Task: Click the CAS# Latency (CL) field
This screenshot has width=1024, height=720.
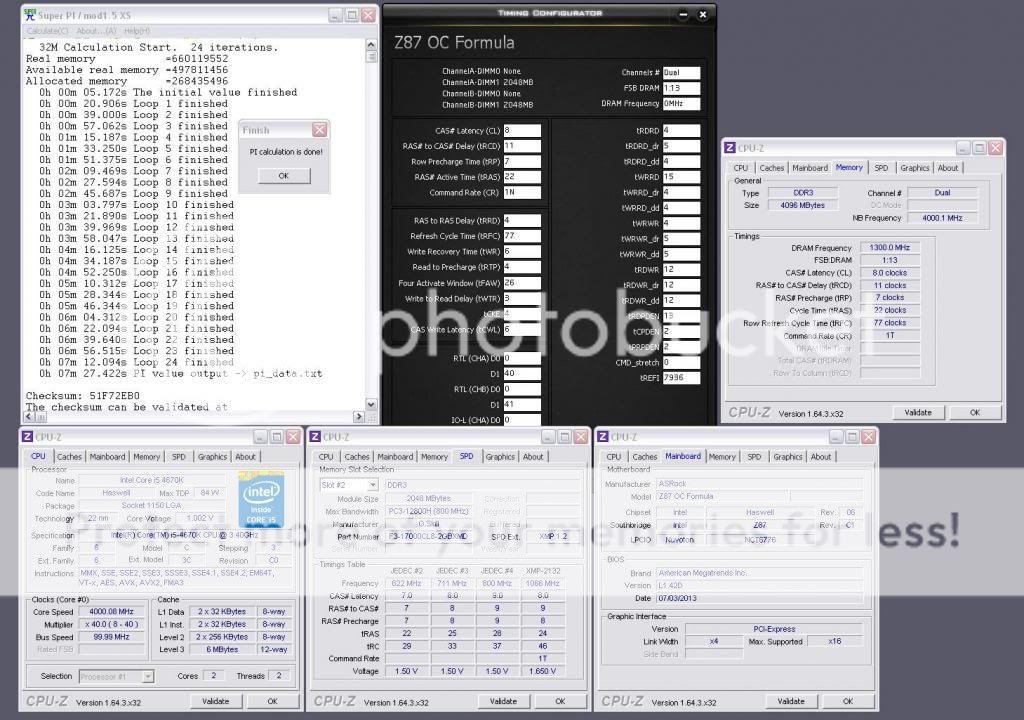Action: pyautogui.click(x=521, y=130)
